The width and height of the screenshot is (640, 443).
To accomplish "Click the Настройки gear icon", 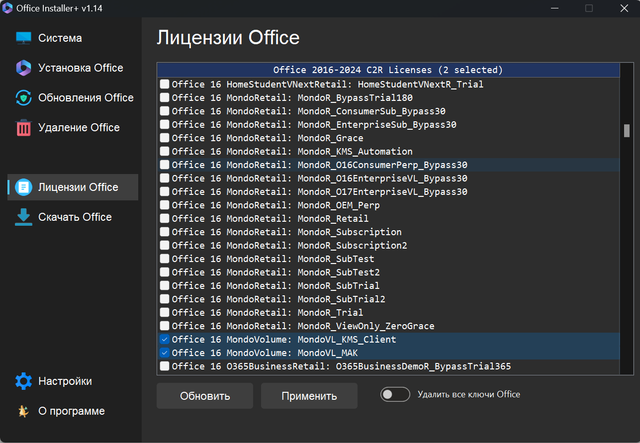I will pyautogui.click(x=23, y=381).
